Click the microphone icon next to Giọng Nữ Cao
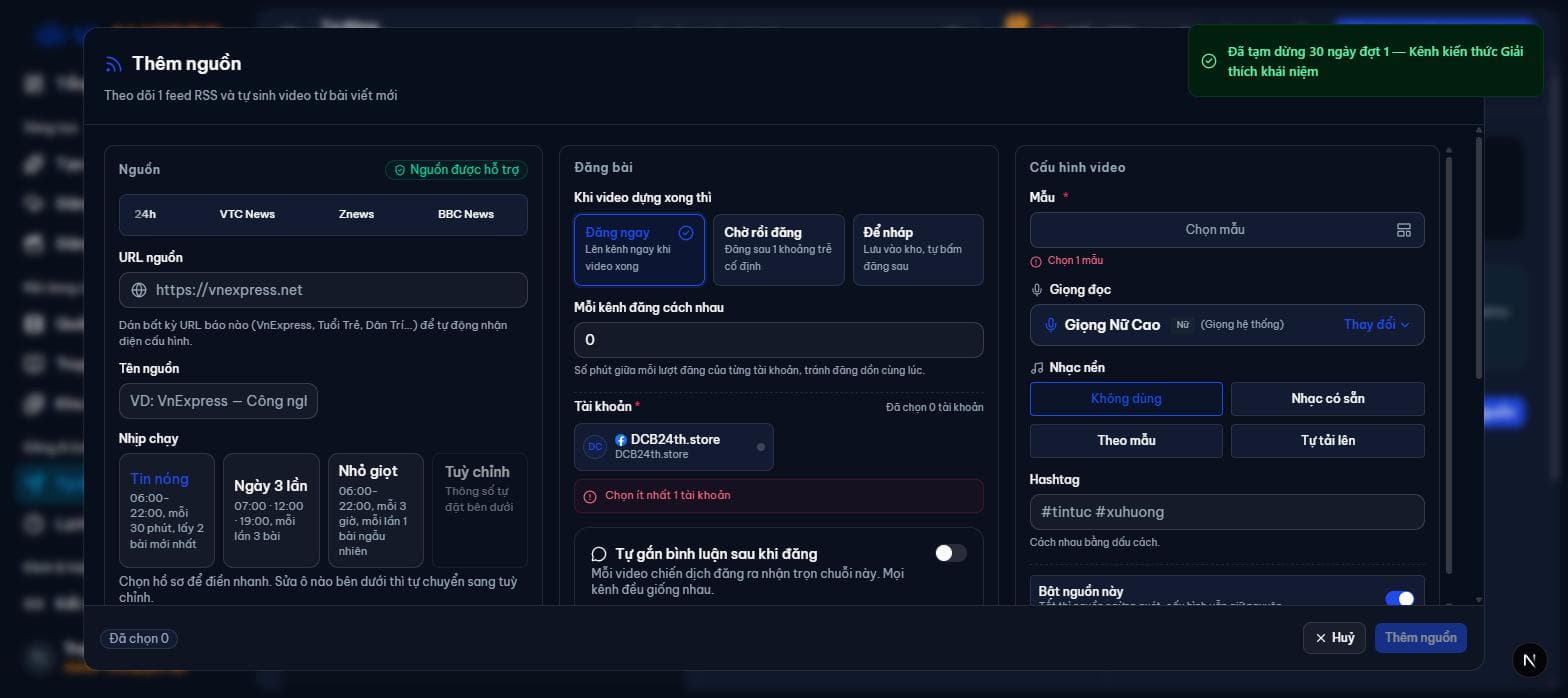 1051,325
